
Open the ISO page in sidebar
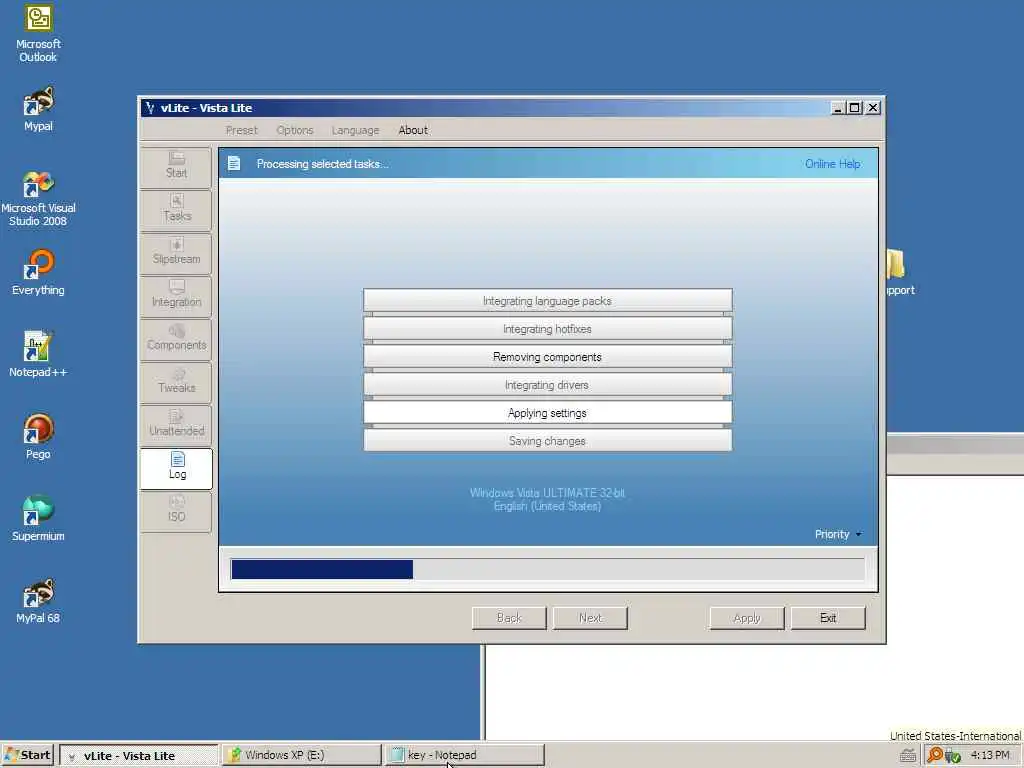click(176, 511)
